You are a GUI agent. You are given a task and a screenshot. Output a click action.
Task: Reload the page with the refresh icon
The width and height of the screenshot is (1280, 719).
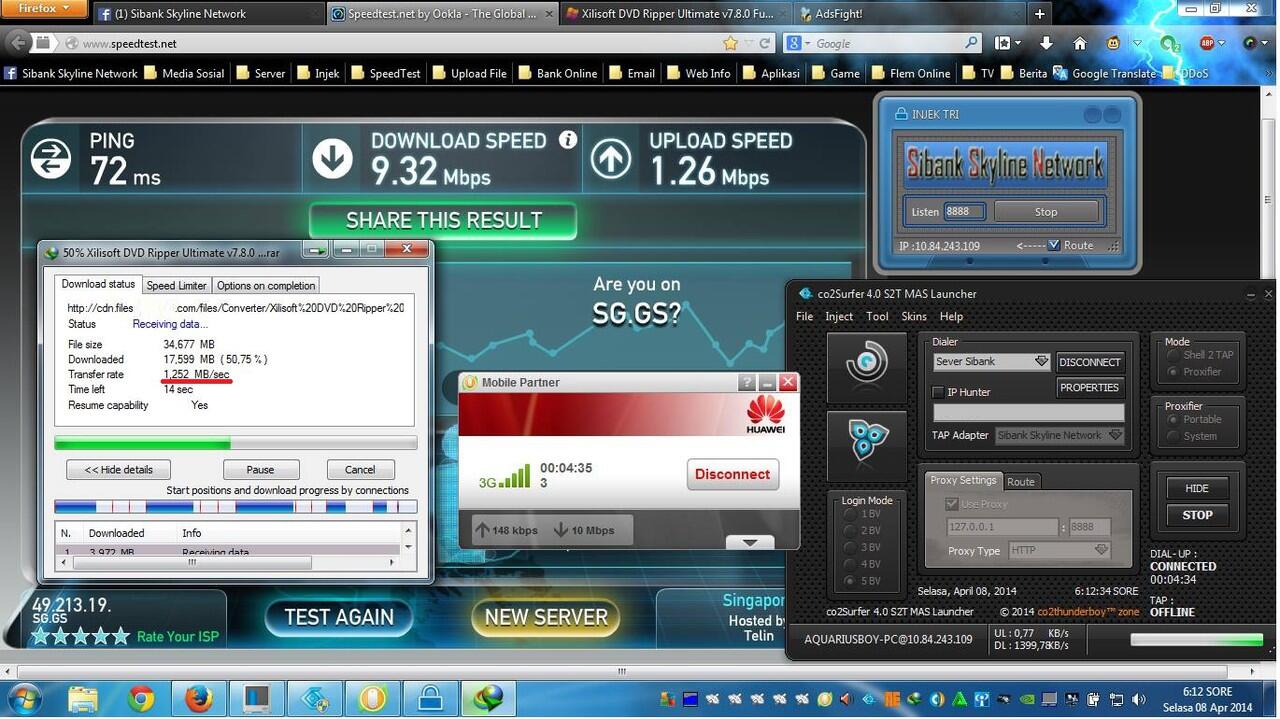765,43
